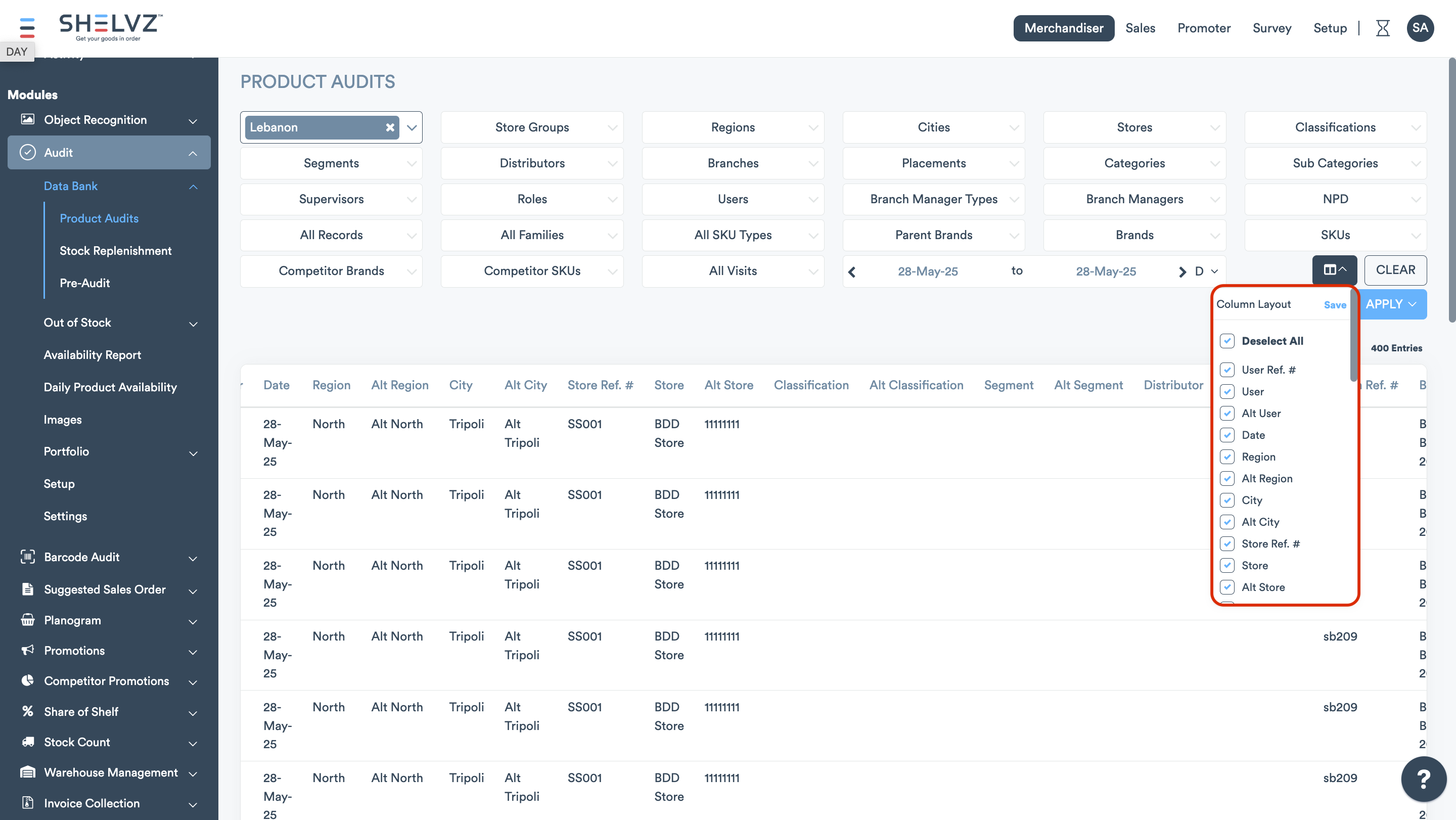Toggle the Deselect All checkbox

(1226, 341)
